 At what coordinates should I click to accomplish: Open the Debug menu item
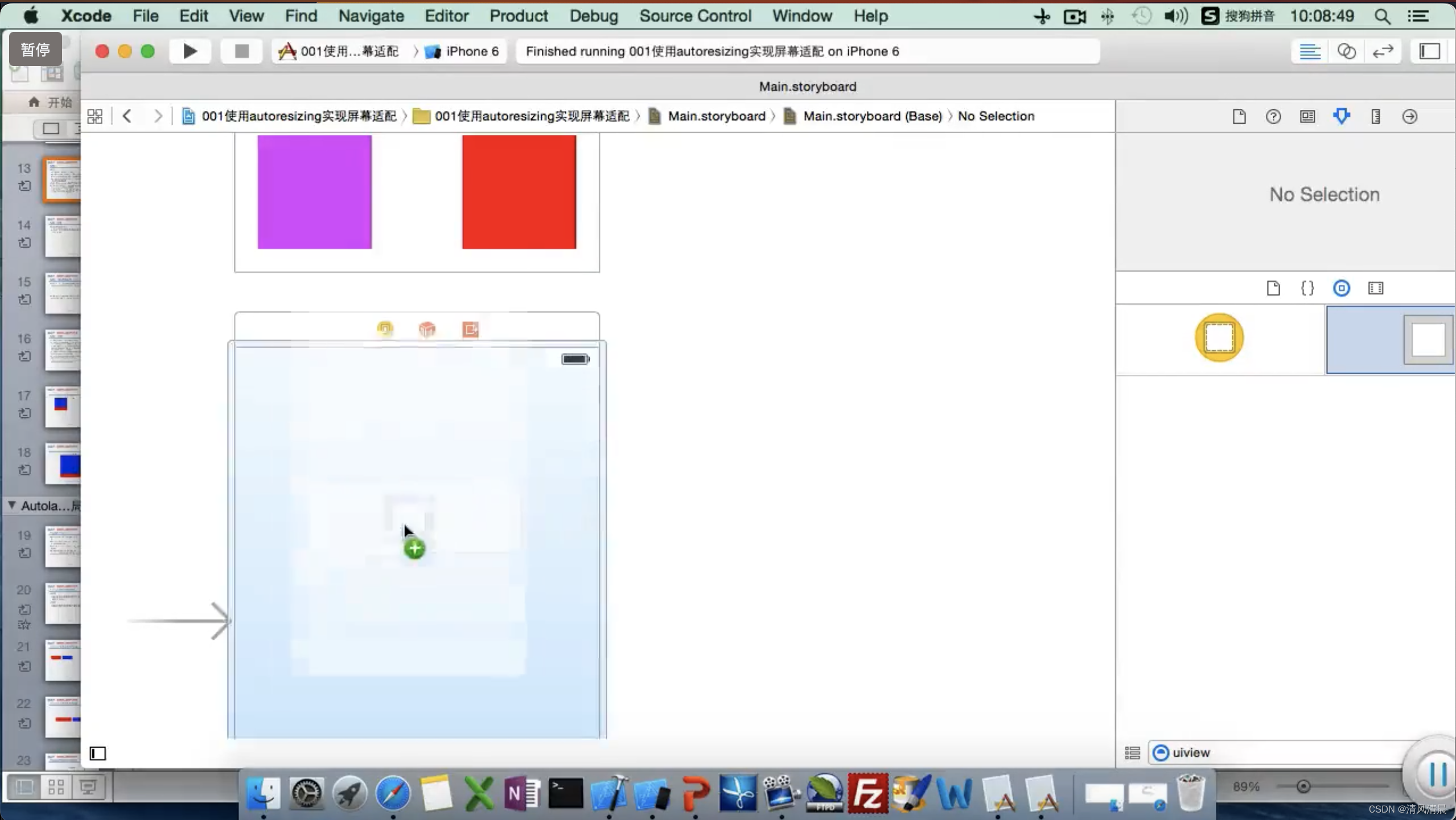[x=592, y=16]
